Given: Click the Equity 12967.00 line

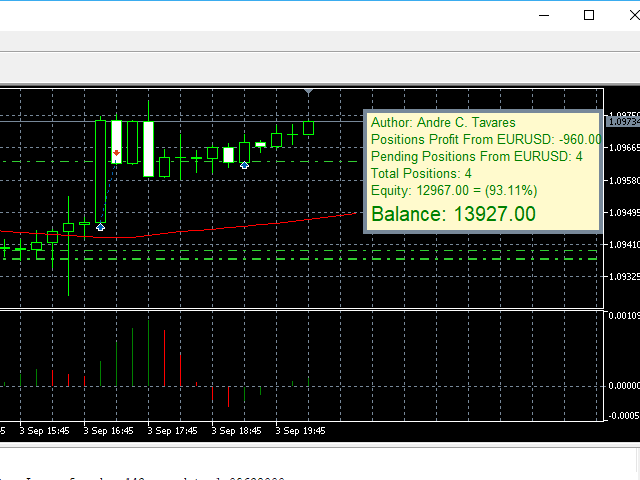Looking at the screenshot, I should [x=453, y=191].
